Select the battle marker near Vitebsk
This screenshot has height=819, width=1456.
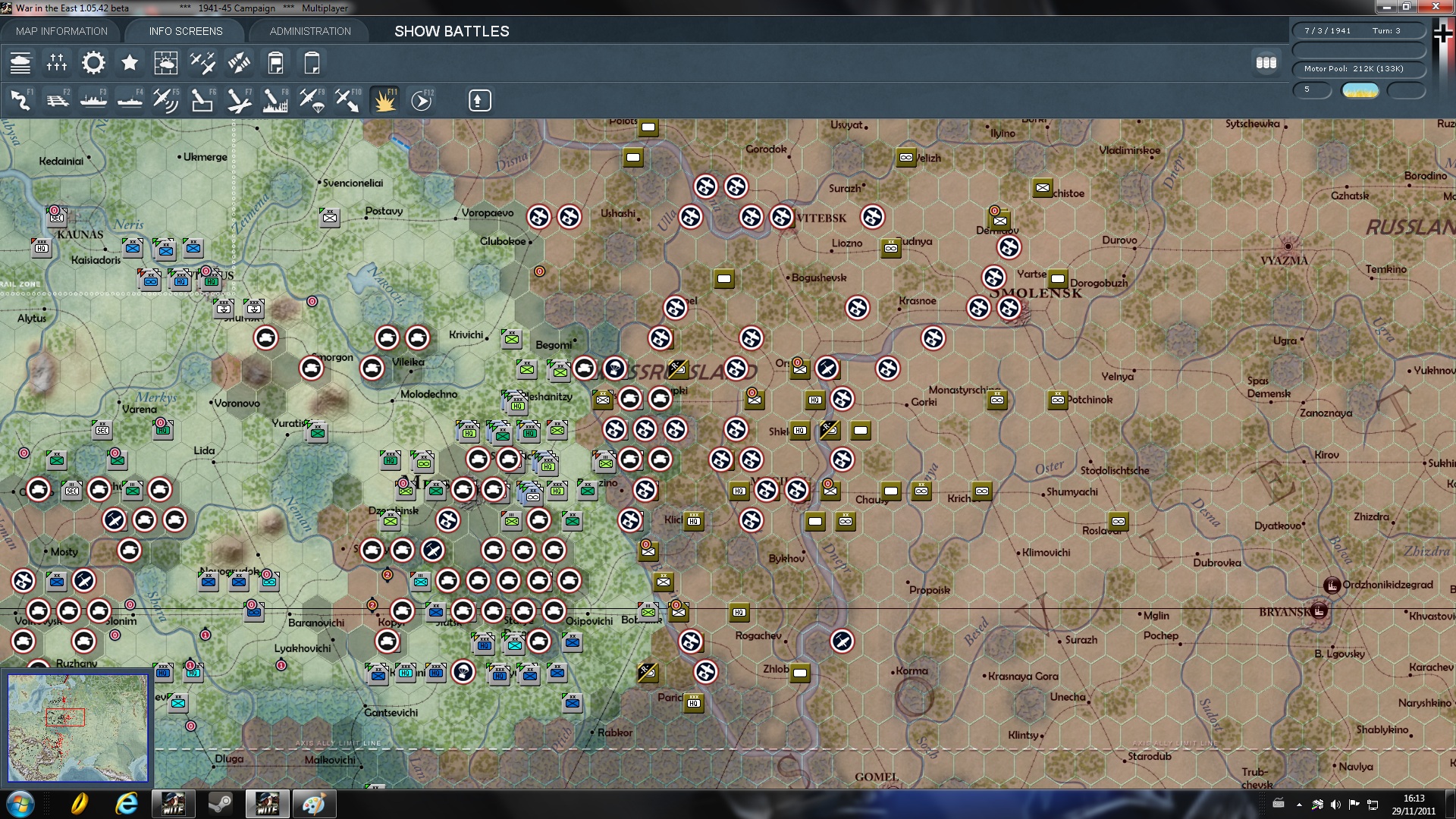coord(781,217)
